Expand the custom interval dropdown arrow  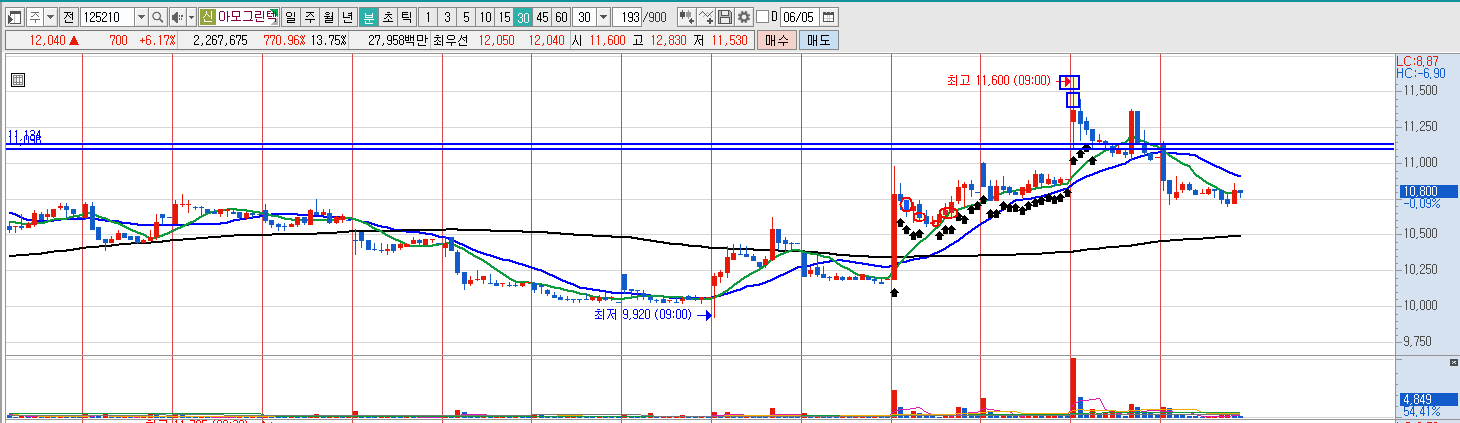click(603, 17)
